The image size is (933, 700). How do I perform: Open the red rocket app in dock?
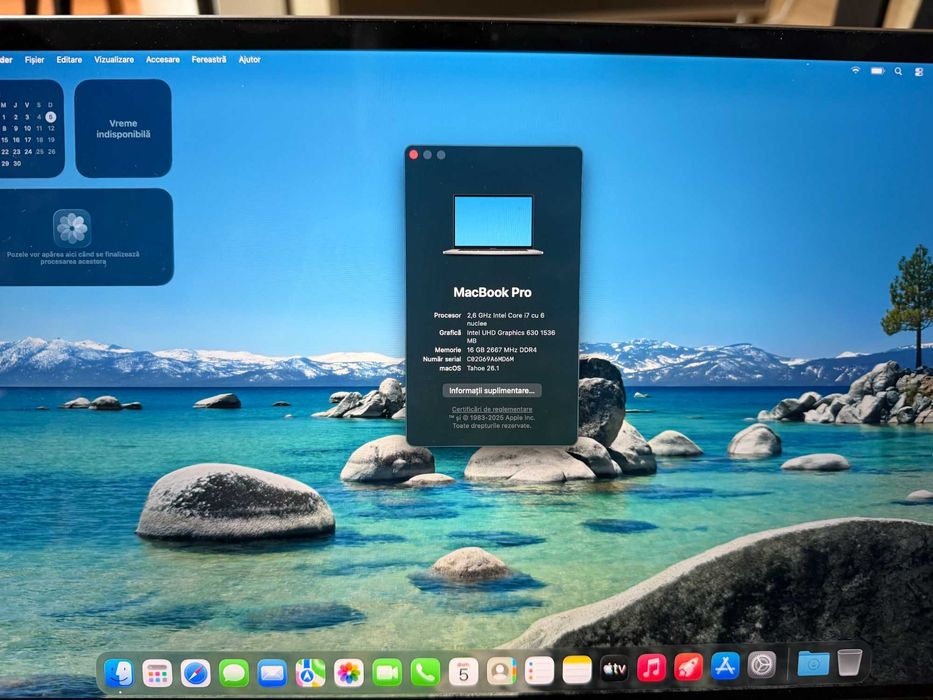(x=688, y=667)
